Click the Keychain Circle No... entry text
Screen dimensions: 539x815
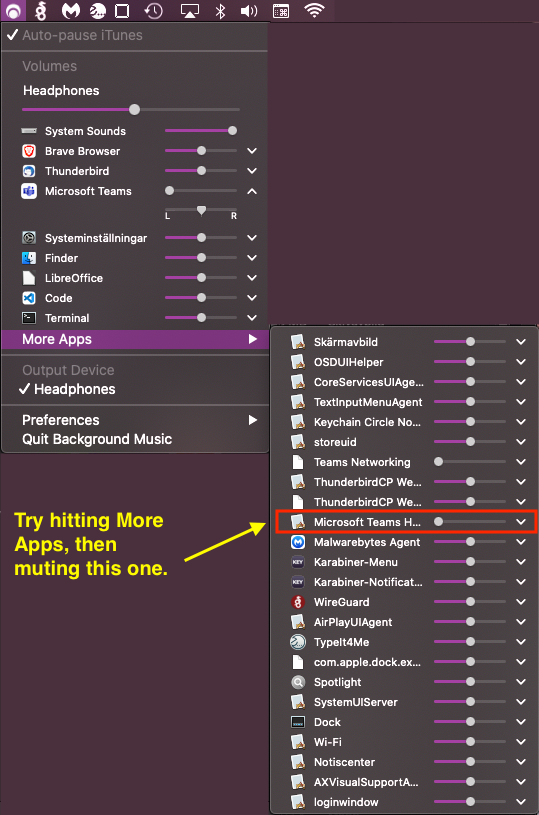(367, 422)
